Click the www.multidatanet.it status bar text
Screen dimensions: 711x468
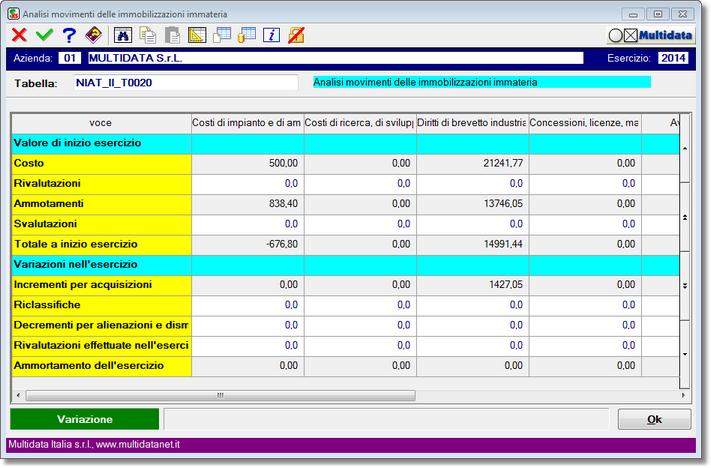point(138,444)
